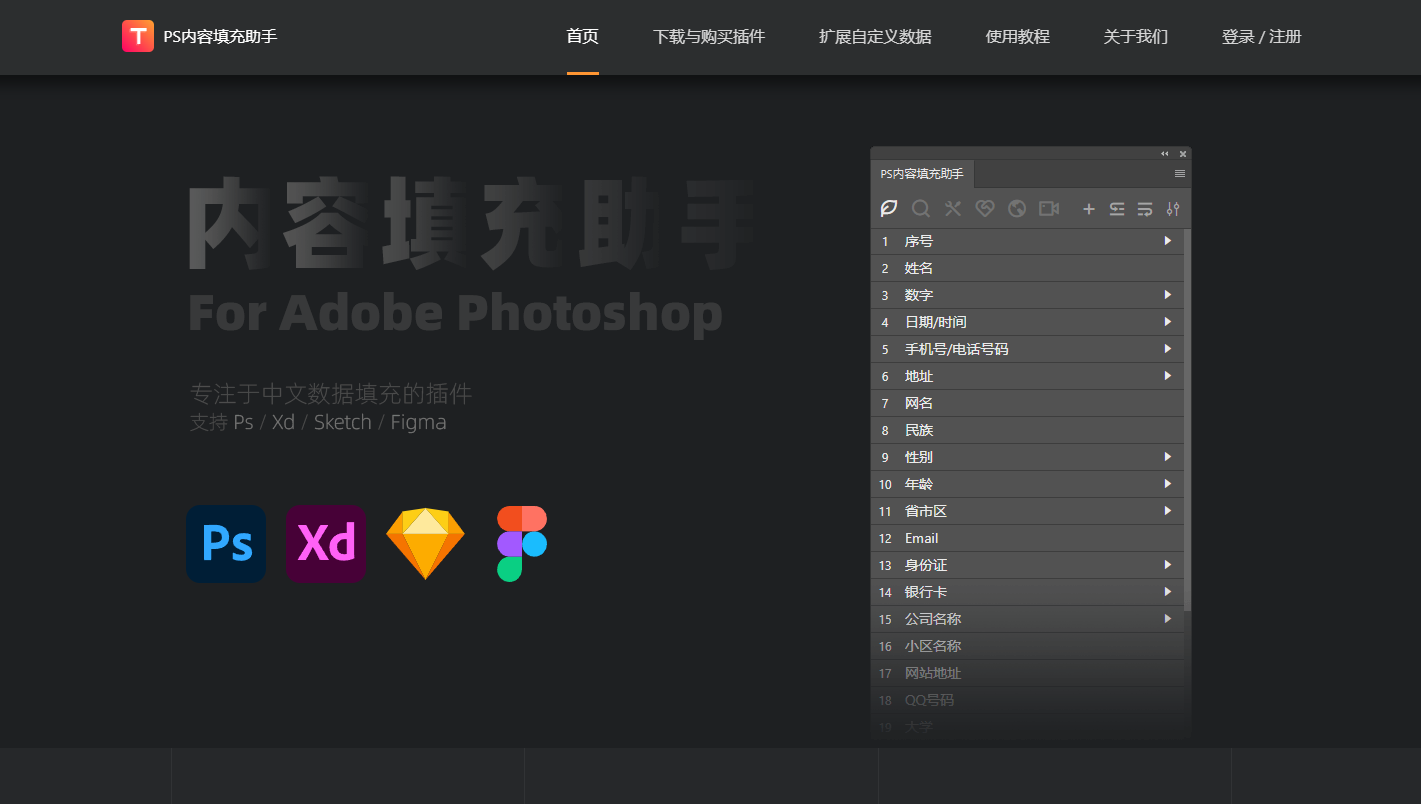Expand the 日期/时间 row submenu arrow

tap(1167, 322)
